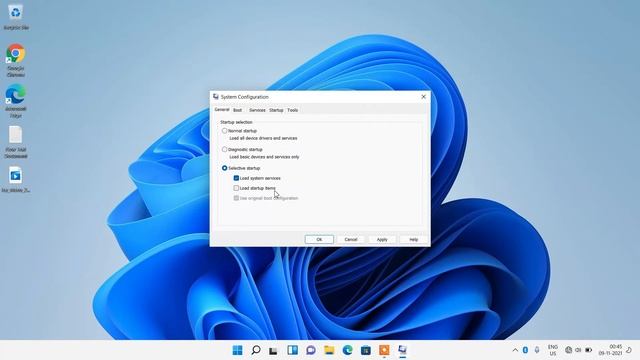Click the Apply button

(382, 239)
